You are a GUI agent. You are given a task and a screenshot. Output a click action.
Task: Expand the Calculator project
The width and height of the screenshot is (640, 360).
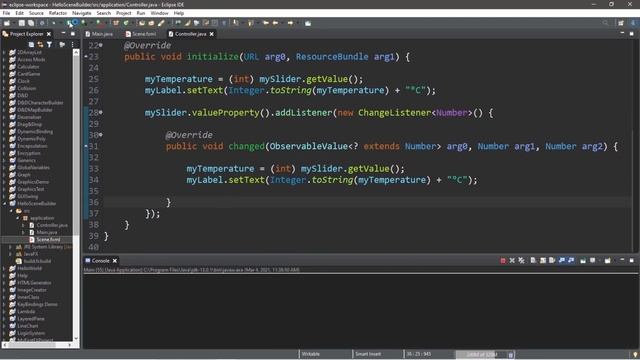coord(5,67)
